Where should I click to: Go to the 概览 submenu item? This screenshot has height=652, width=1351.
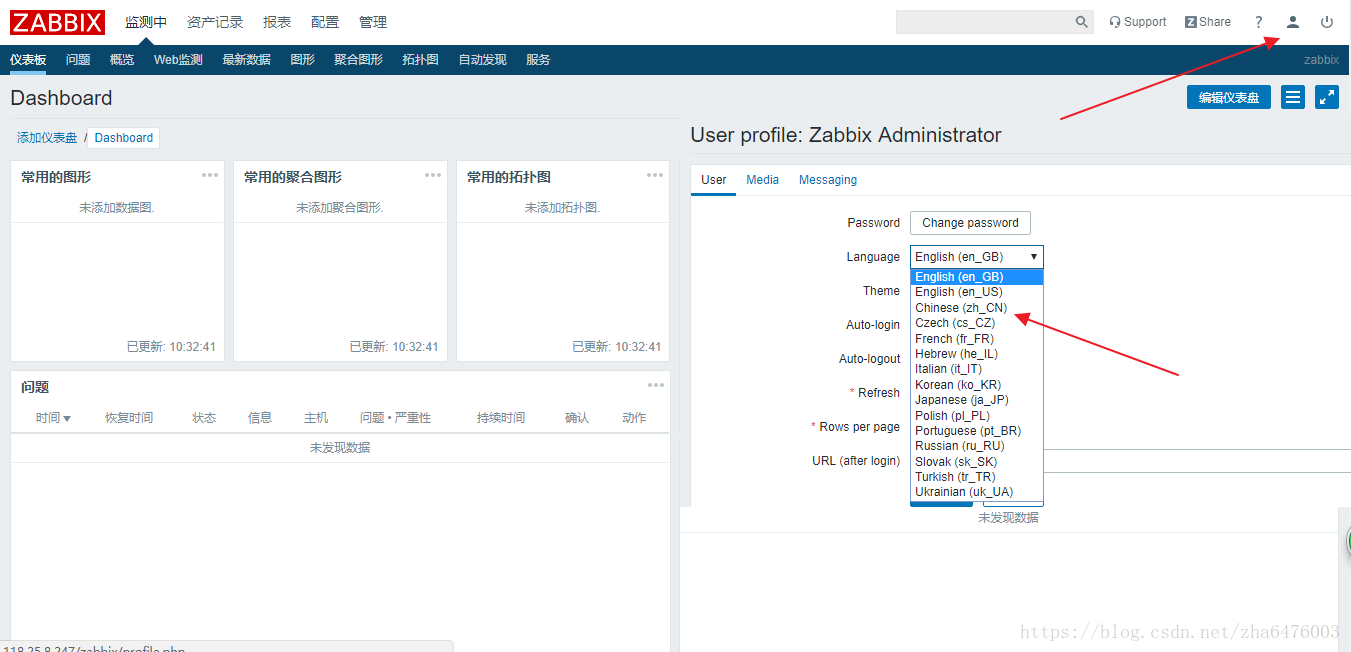(122, 60)
